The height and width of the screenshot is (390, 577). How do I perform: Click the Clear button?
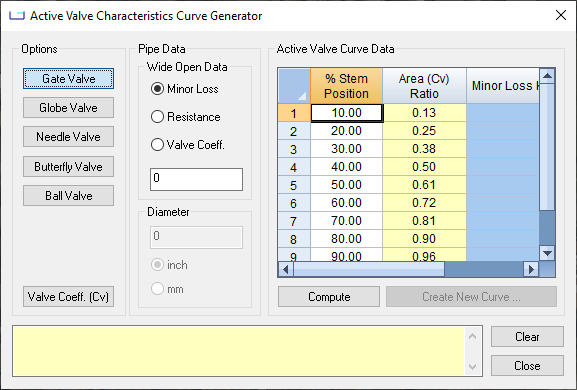(x=527, y=336)
